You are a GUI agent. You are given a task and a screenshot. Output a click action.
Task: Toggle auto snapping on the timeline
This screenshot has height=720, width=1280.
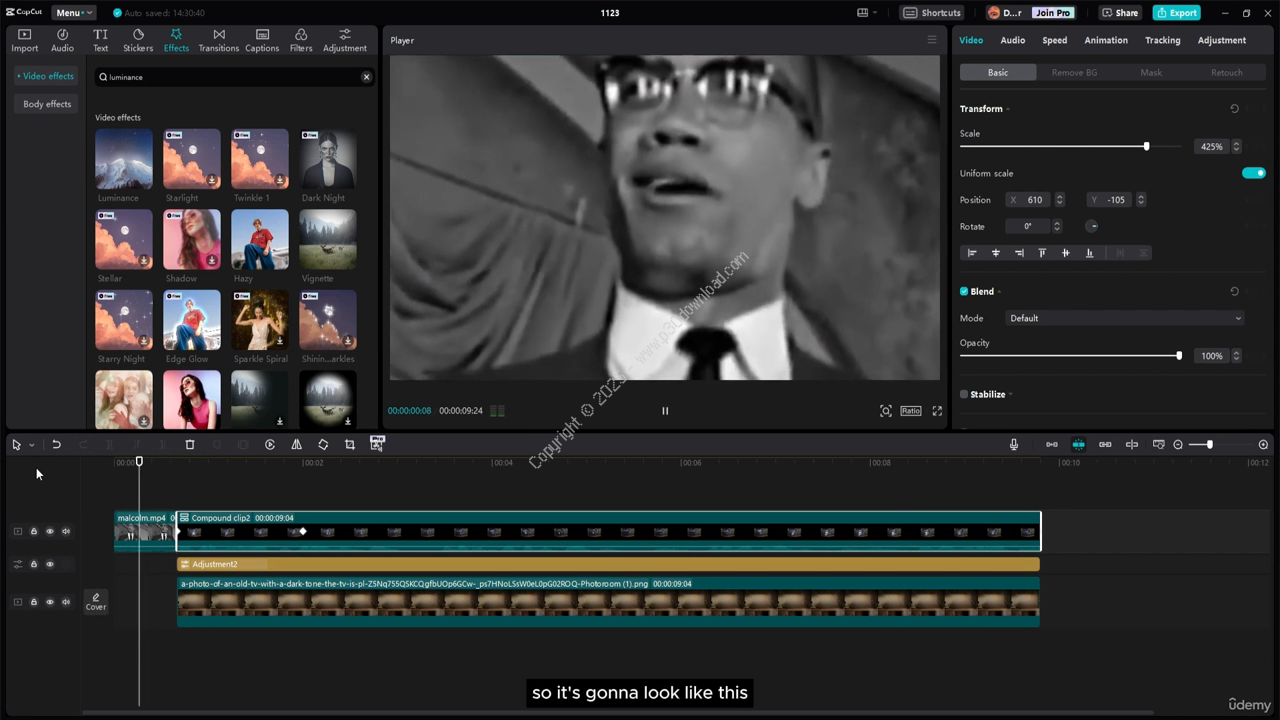[1078, 445]
